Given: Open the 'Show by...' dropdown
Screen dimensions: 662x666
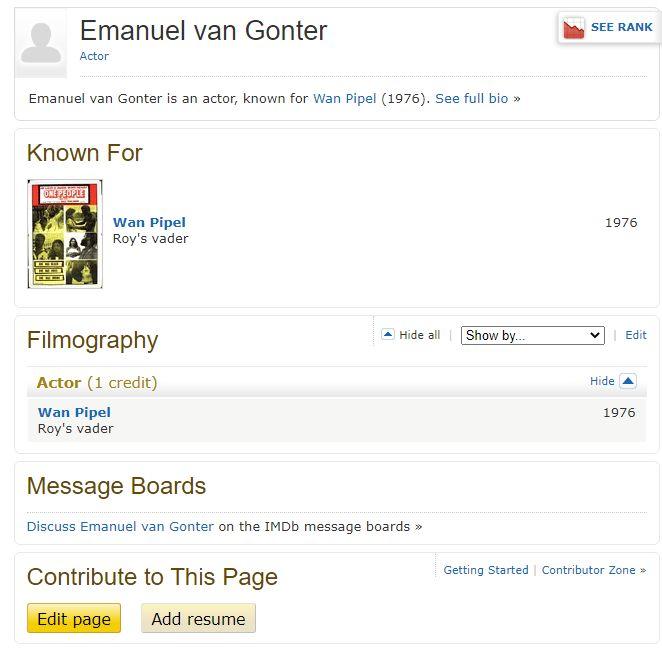Looking at the screenshot, I should click(533, 335).
